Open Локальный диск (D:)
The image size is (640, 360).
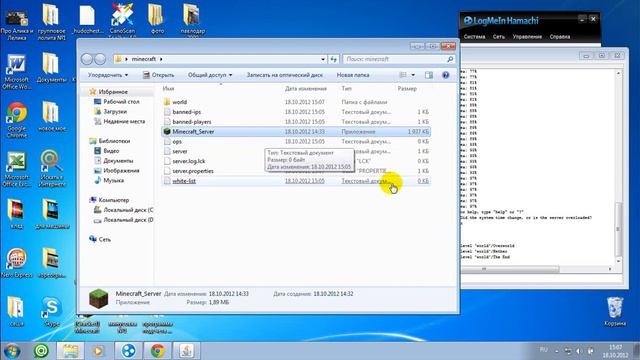(128, 220)
